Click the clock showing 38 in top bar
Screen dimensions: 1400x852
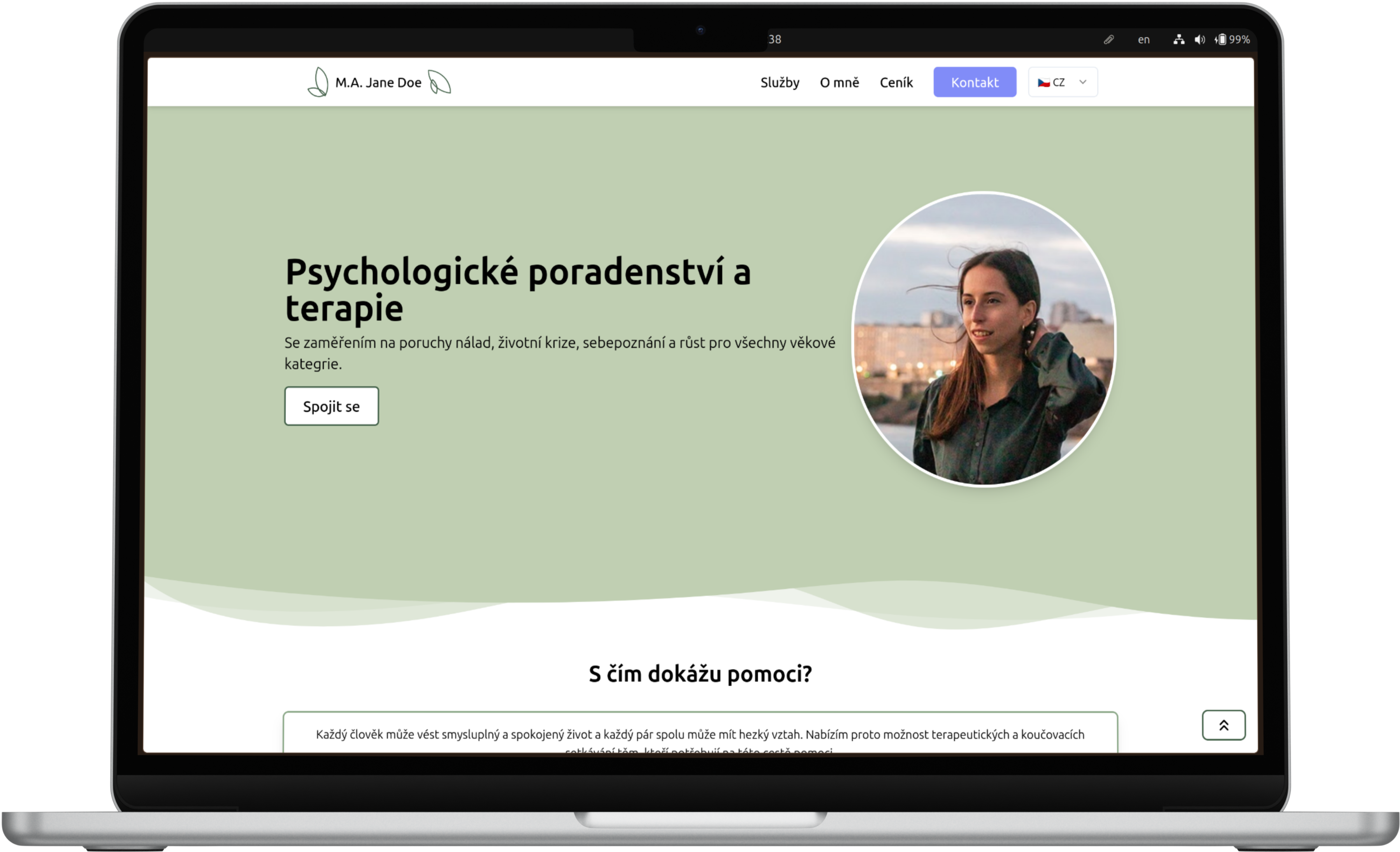[774, 40]
